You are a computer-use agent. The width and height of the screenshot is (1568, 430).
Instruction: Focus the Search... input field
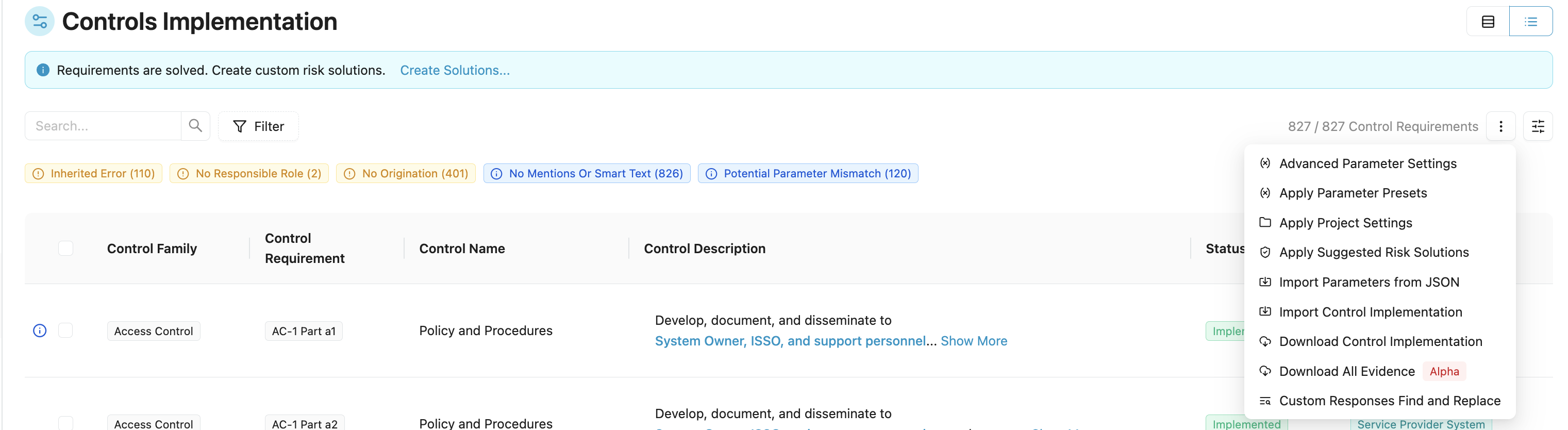(103, 126)
